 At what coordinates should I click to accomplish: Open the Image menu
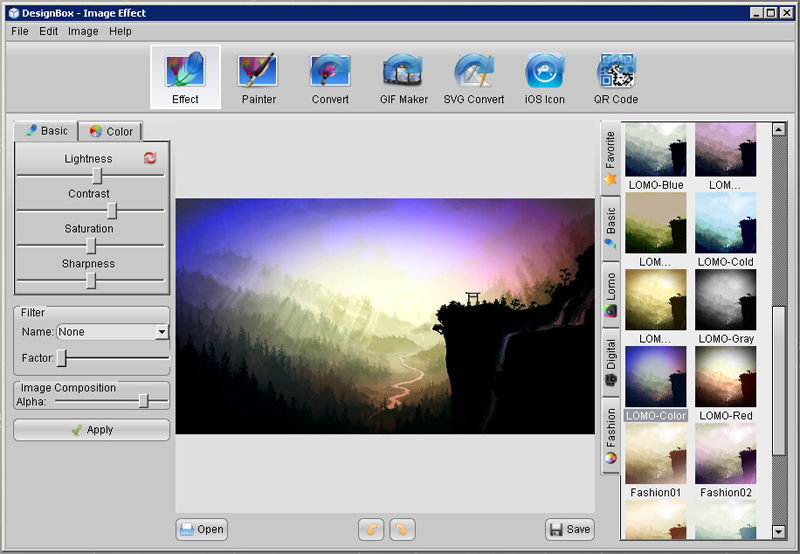coord(83,31)
